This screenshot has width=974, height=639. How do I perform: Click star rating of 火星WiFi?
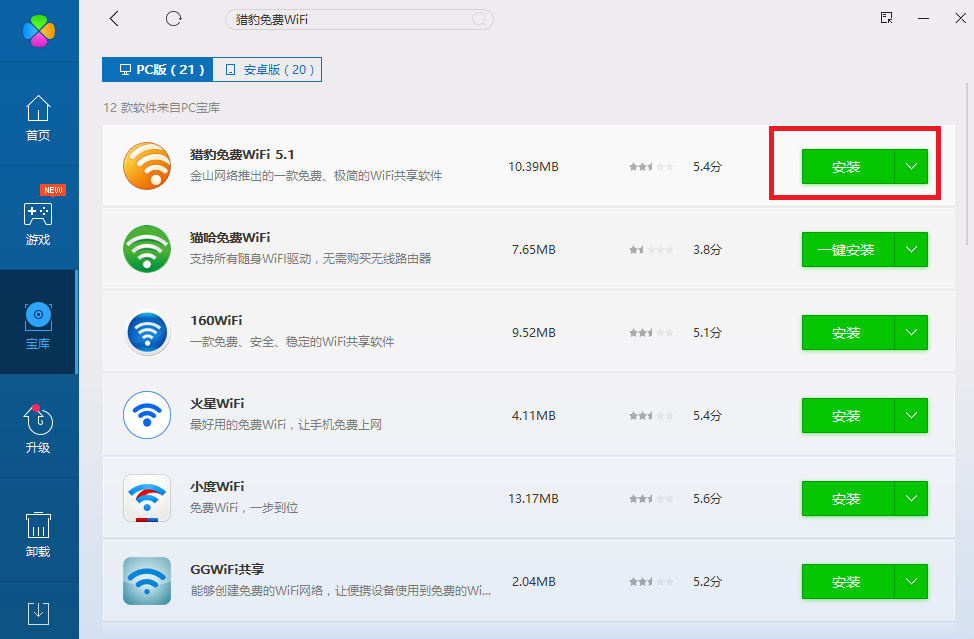(651, 415)
